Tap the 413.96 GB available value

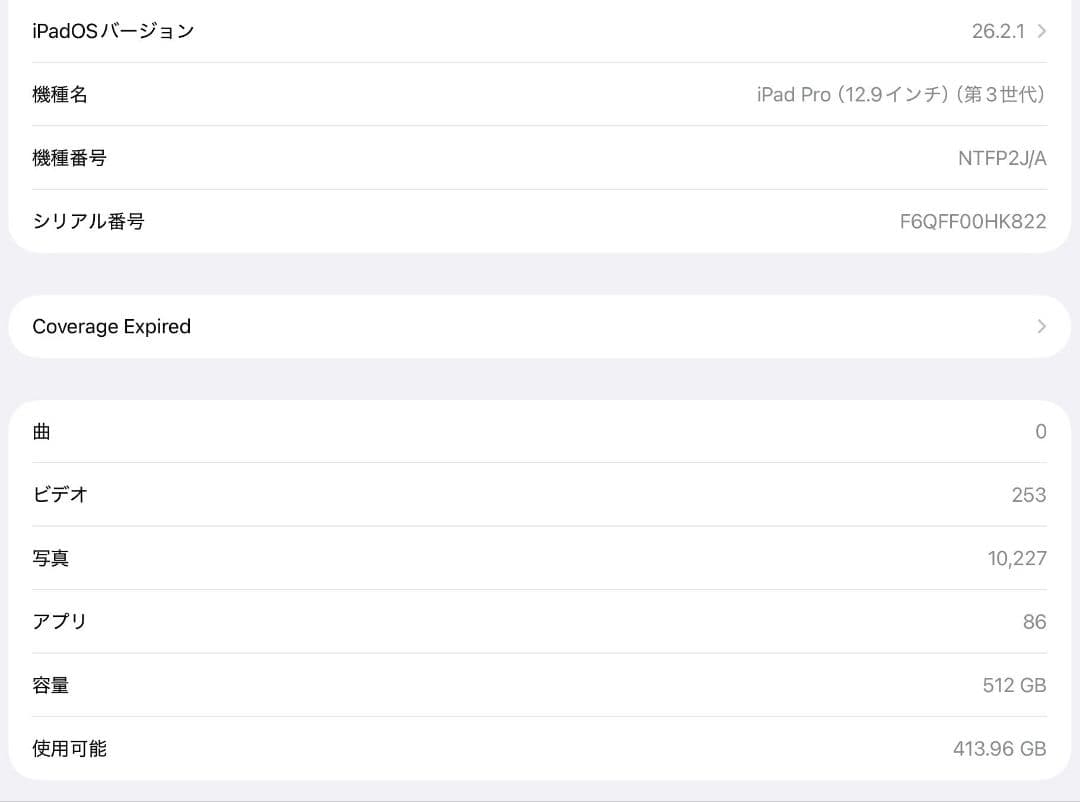point(999,748)
